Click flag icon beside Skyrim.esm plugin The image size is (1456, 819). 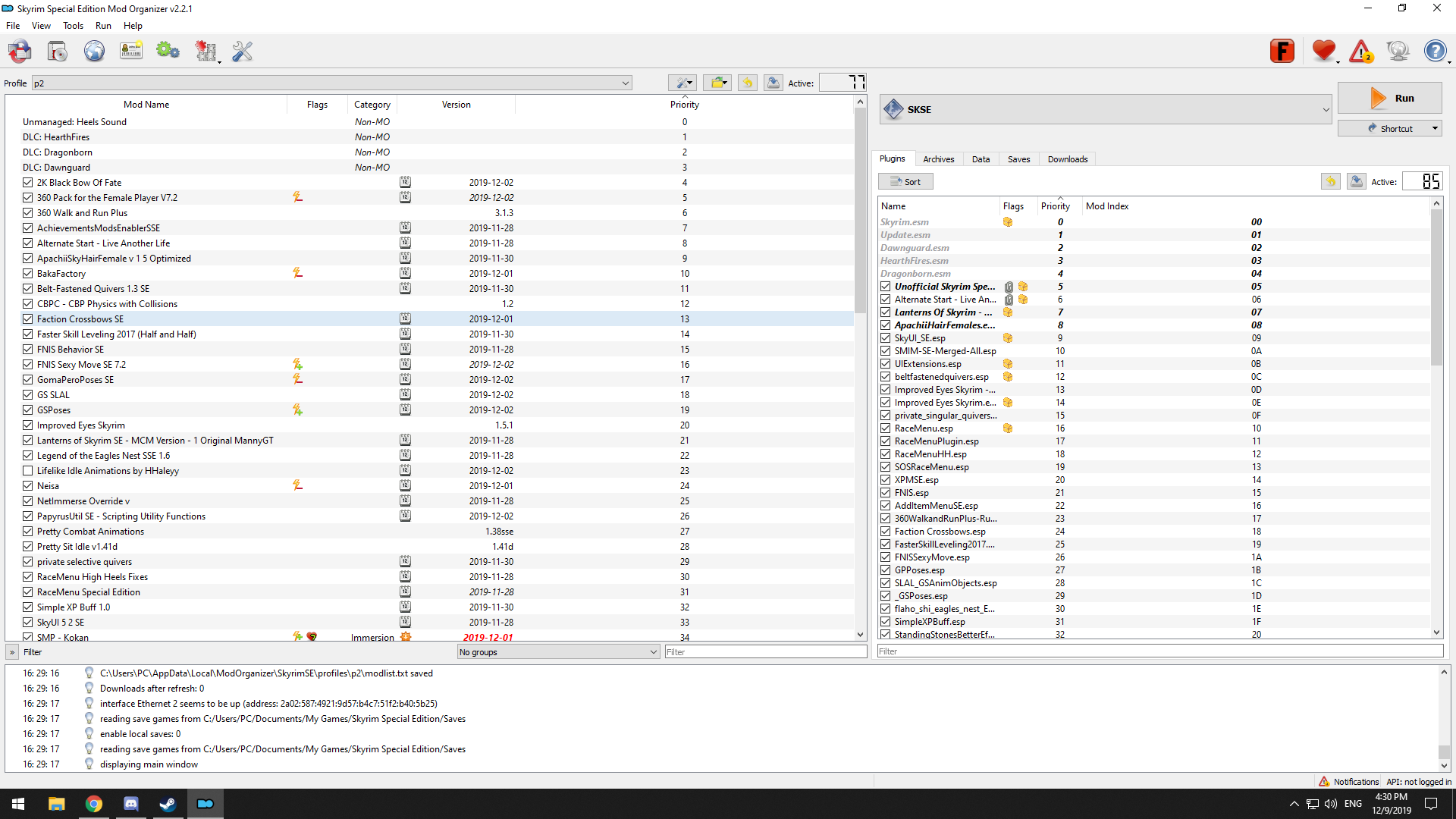point(1008,222)
